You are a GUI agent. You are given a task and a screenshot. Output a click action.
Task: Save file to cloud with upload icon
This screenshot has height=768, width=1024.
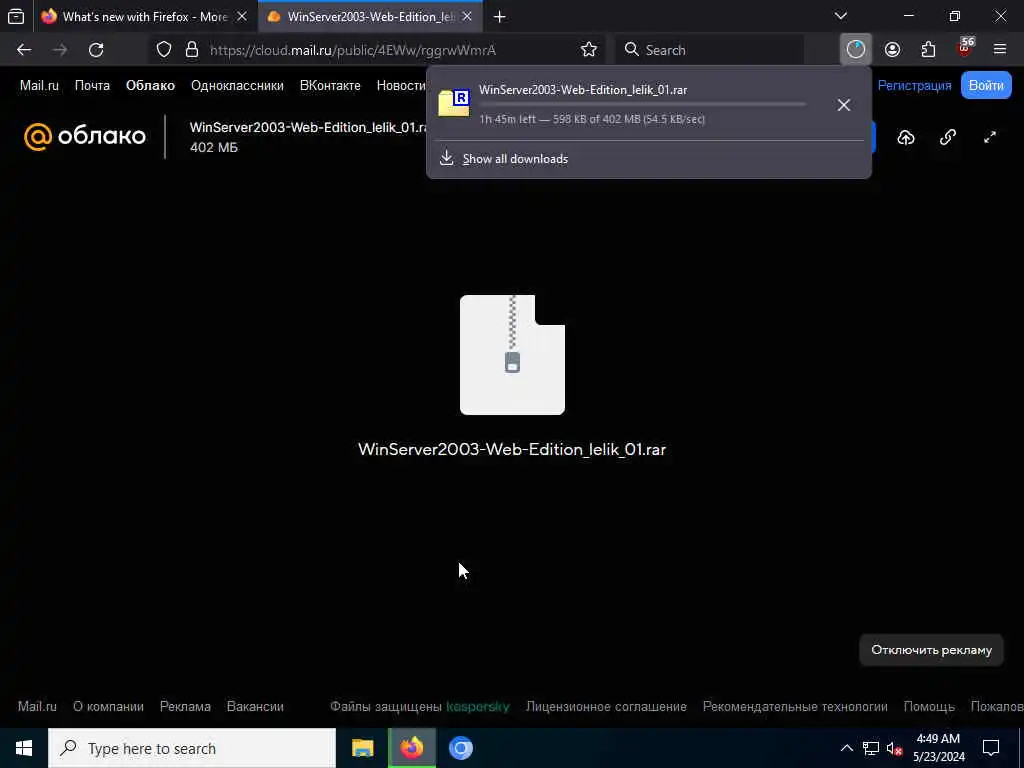pyautogui.click(x=906, y=137)
